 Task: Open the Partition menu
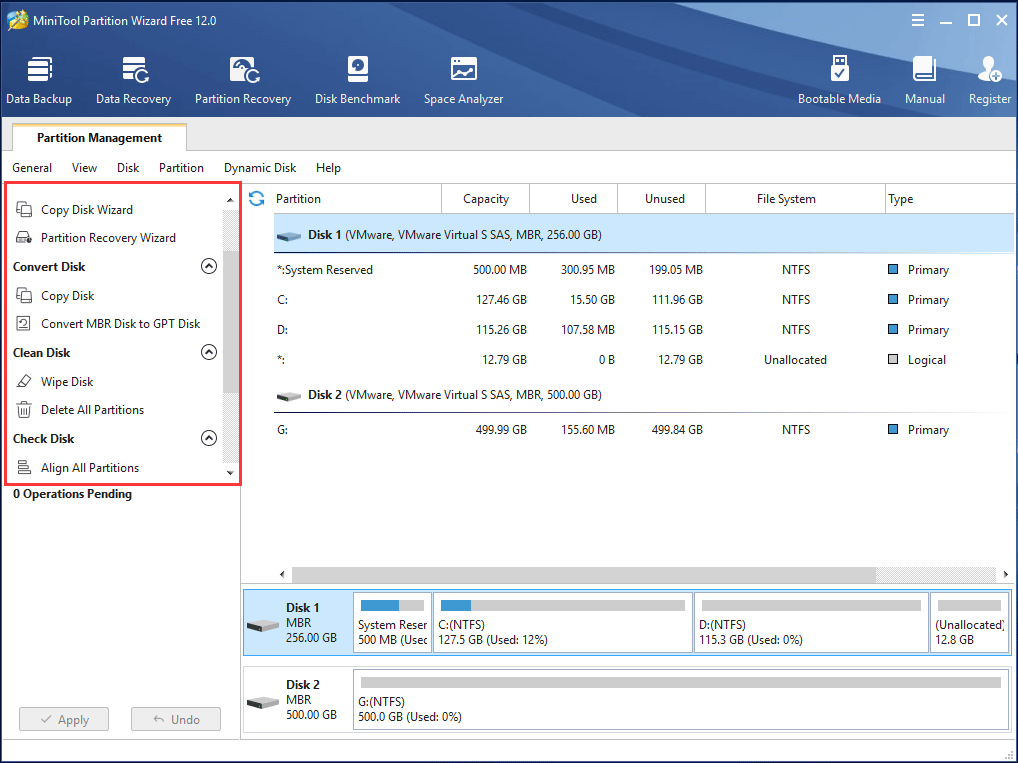tap(181, 168)
